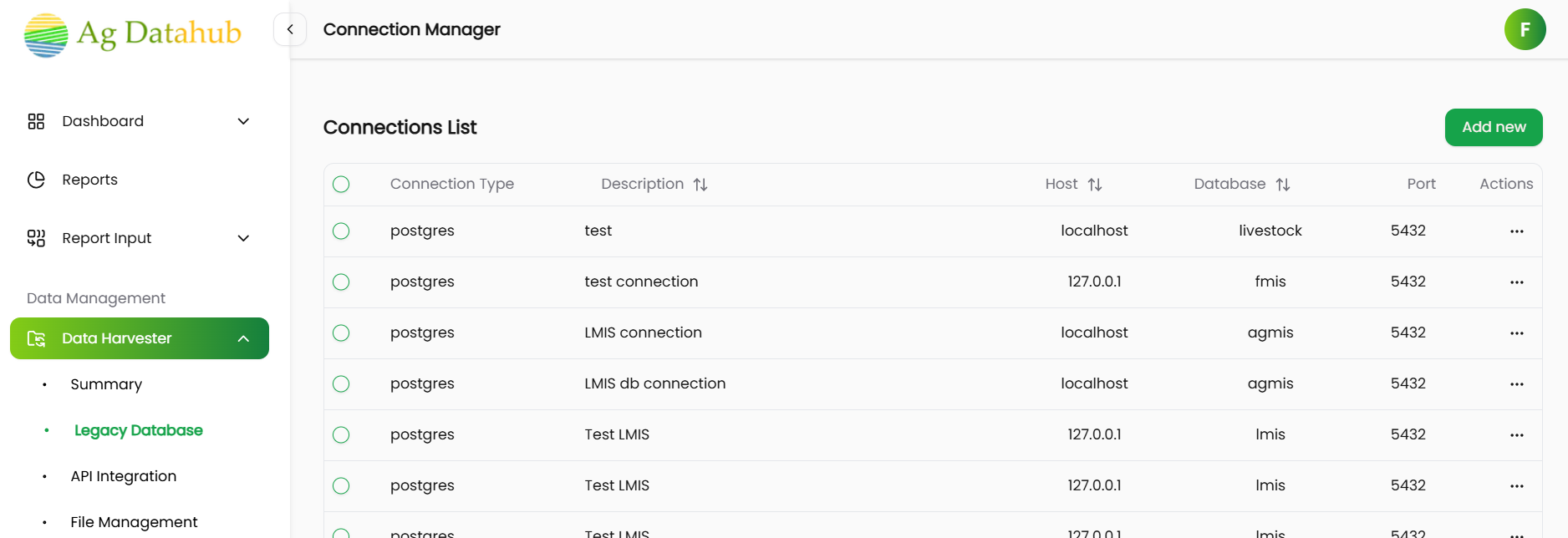Open actions menu for LMIS connection row
The width and height of the screenshot is (1568, 538).
coord(1517,333)
